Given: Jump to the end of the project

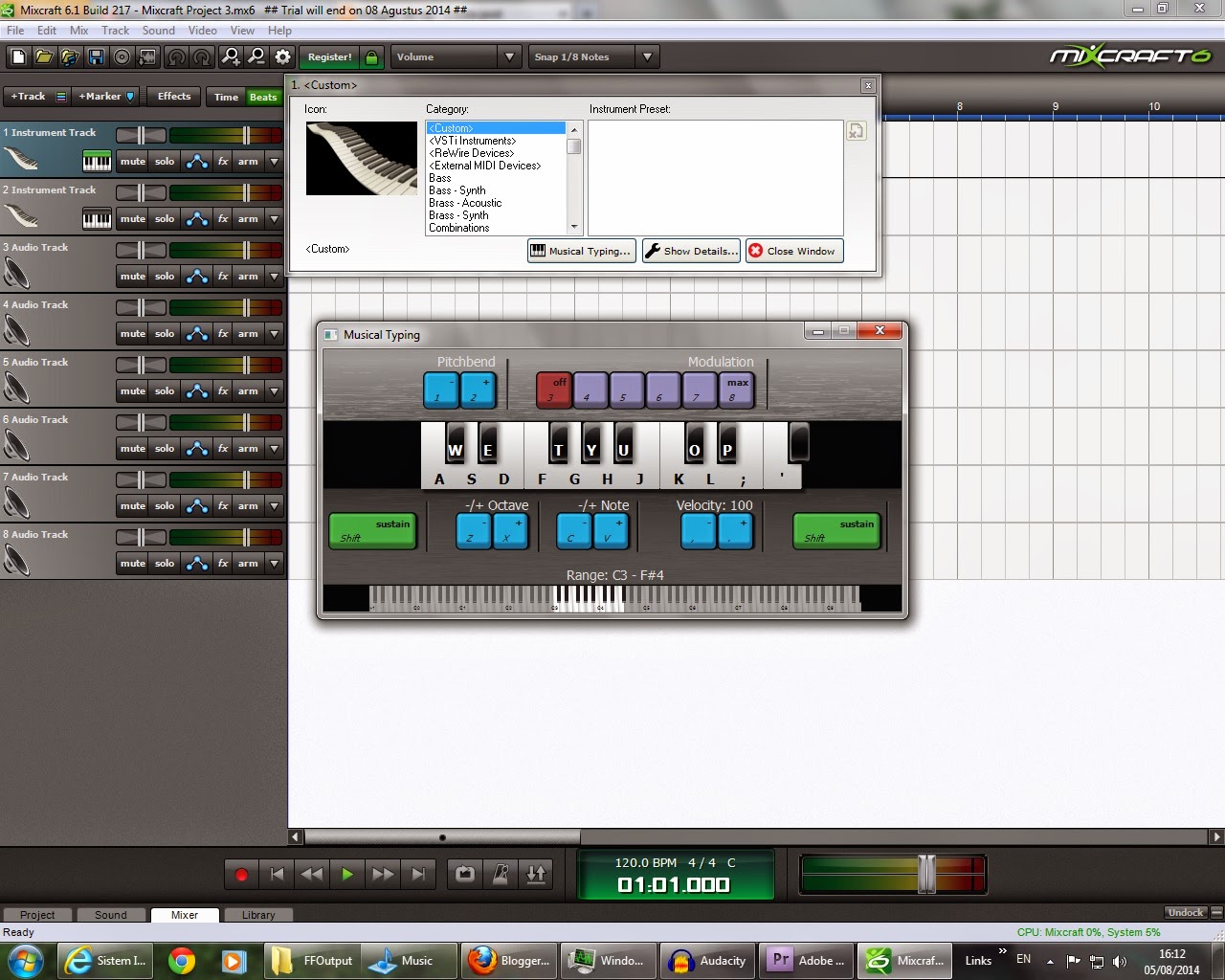Looking at the screenshot, I should click(x=418, y=874).
